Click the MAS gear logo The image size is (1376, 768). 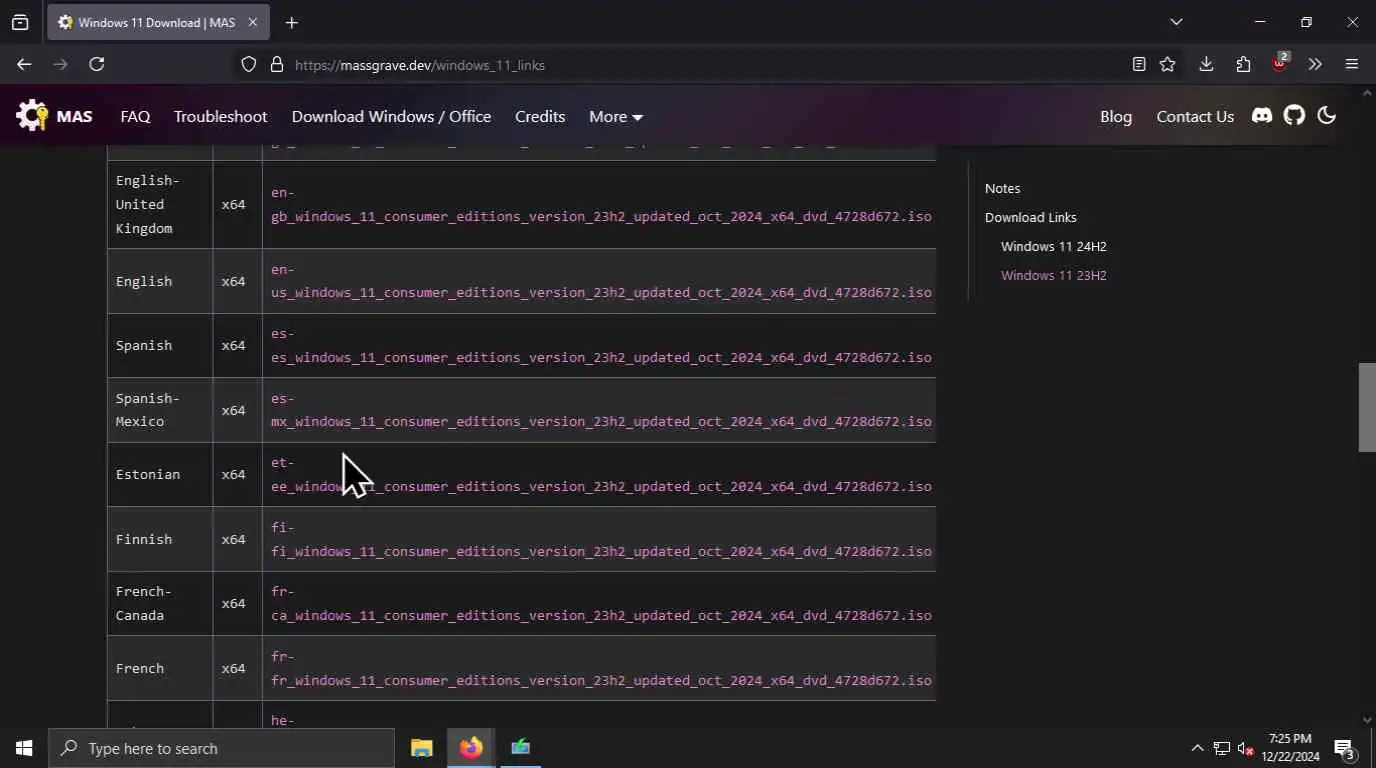32,116
